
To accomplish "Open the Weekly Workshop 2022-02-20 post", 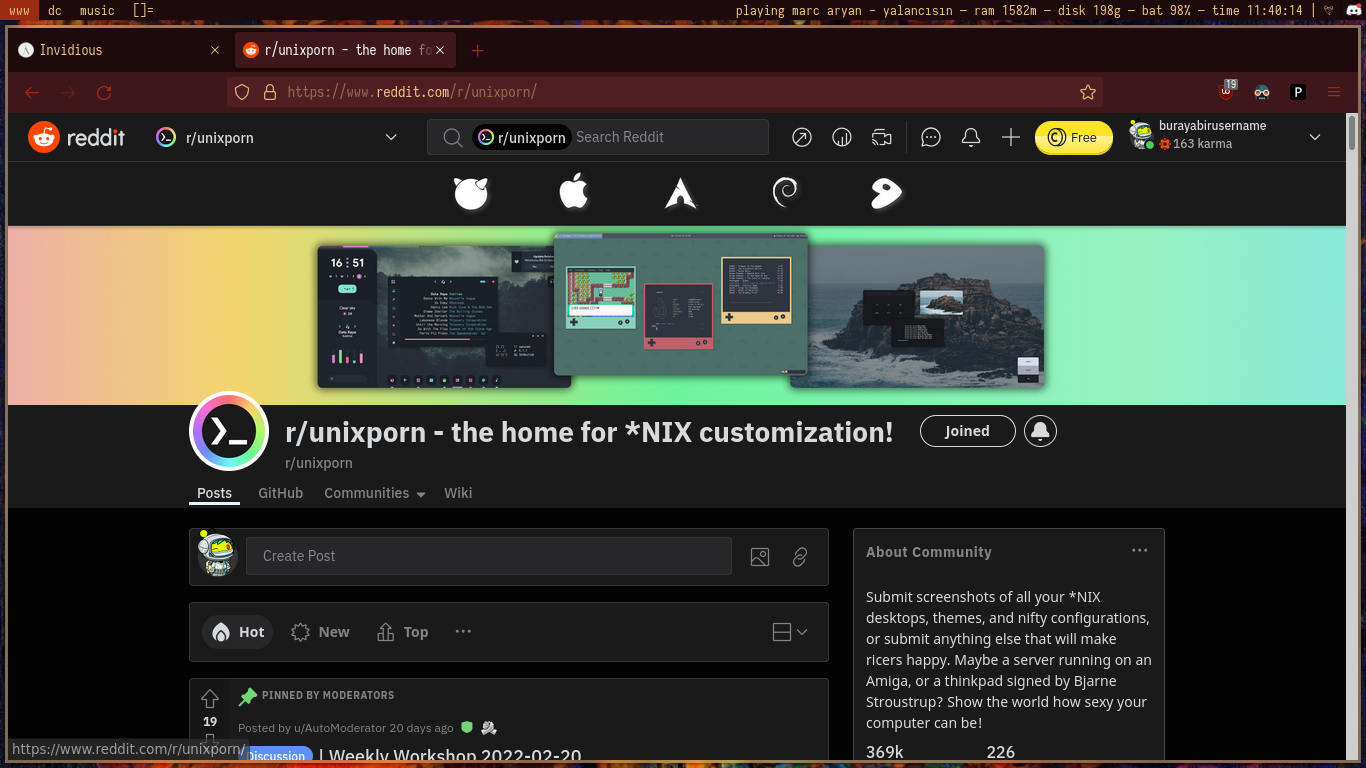I will pos(451,757).
